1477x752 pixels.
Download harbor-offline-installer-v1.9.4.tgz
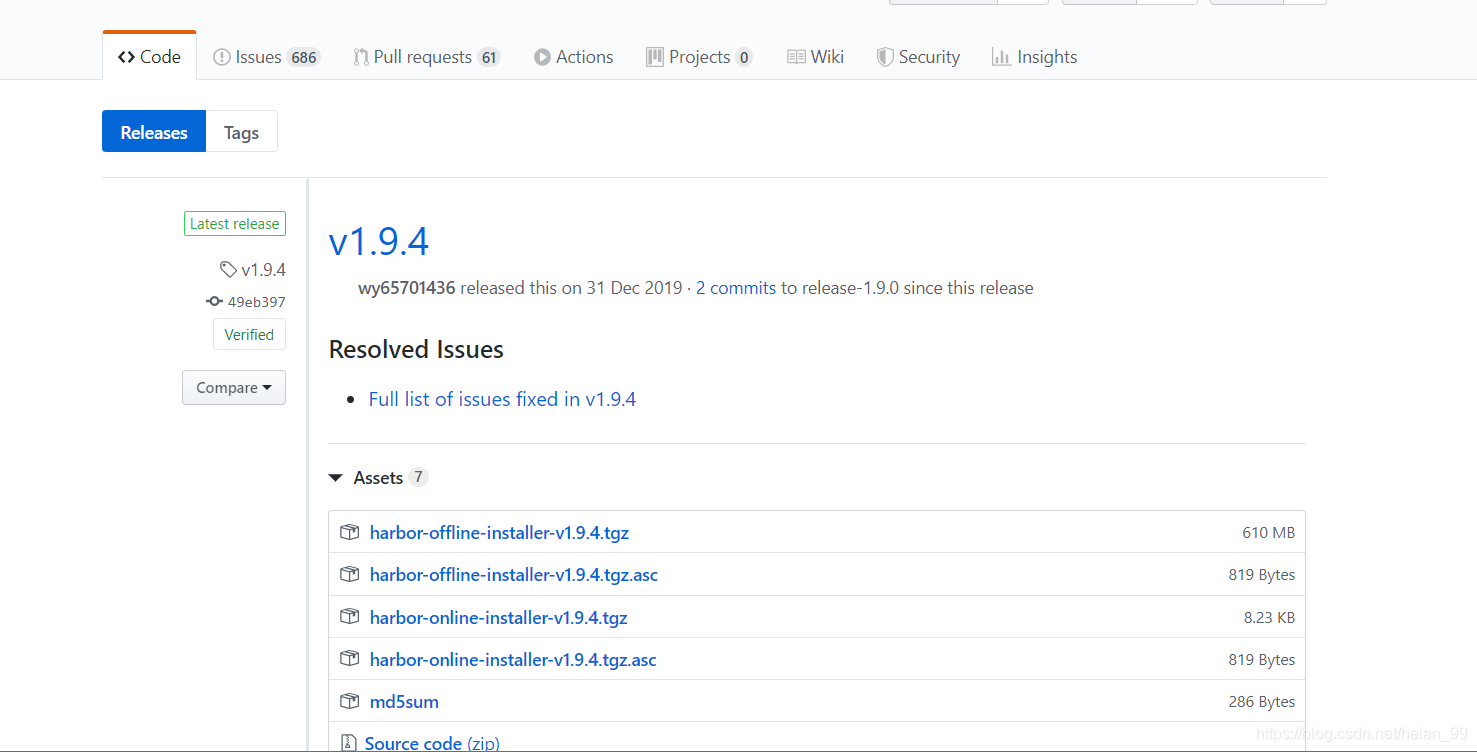pos(499,533)
